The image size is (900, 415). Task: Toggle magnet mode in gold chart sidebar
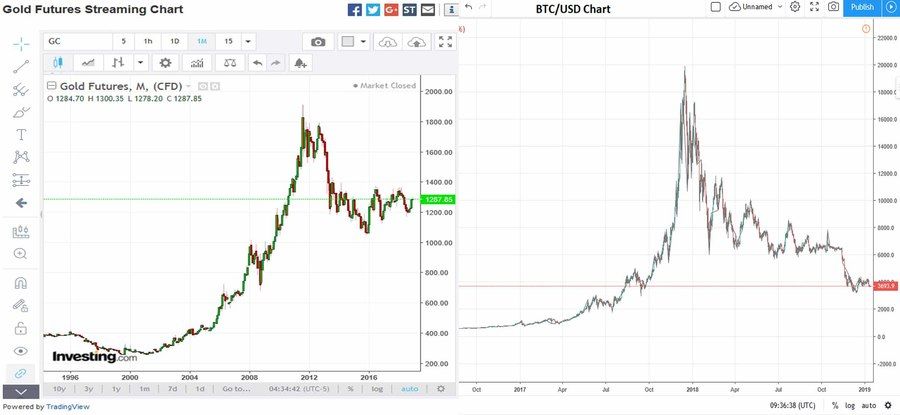click(x=21, y=283)
